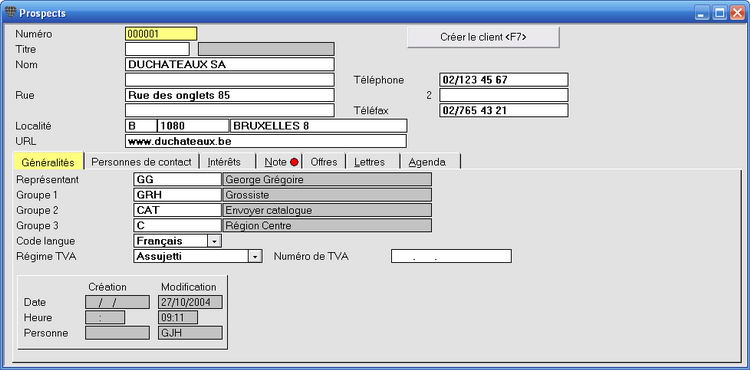The height and width of the screenshot is (370, 750).
Task: Click the Prospects window title bar icon
Action: [11, 12]
